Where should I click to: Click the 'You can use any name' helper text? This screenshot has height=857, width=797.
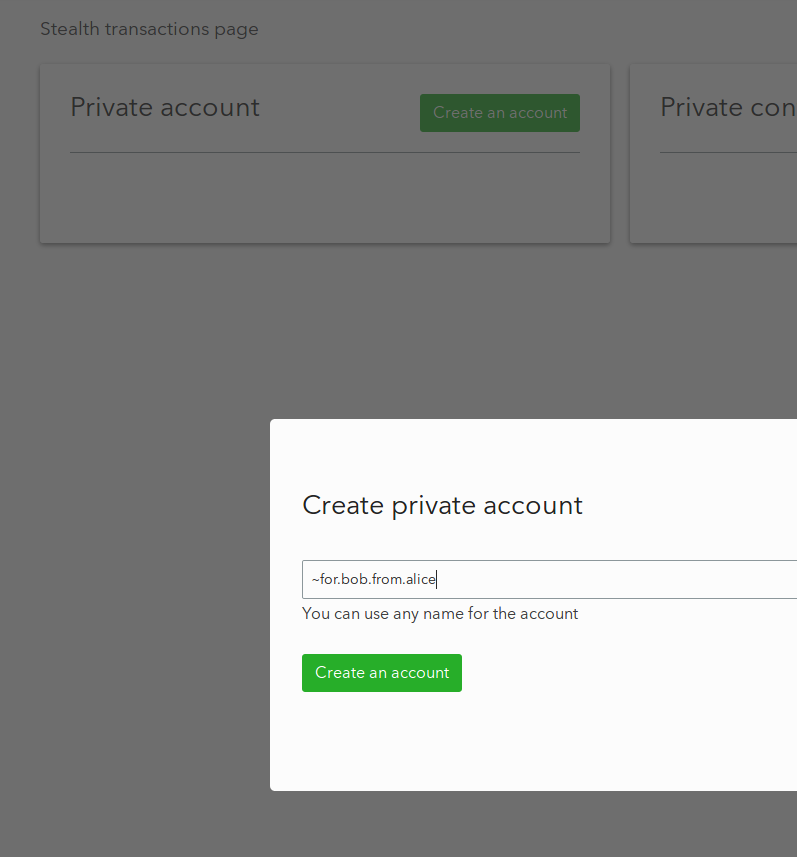[x=440, y=614]
